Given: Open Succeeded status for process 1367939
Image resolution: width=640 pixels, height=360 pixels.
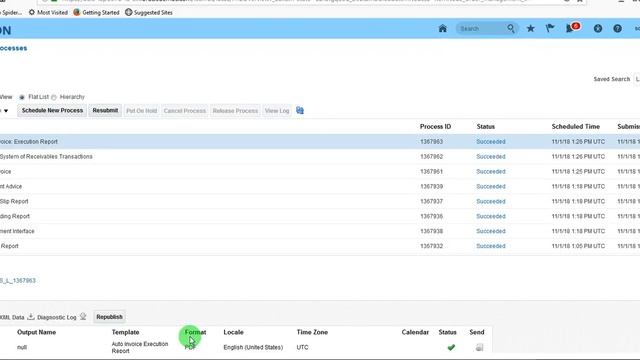Looking at the screenshot, I should [491, 187].
